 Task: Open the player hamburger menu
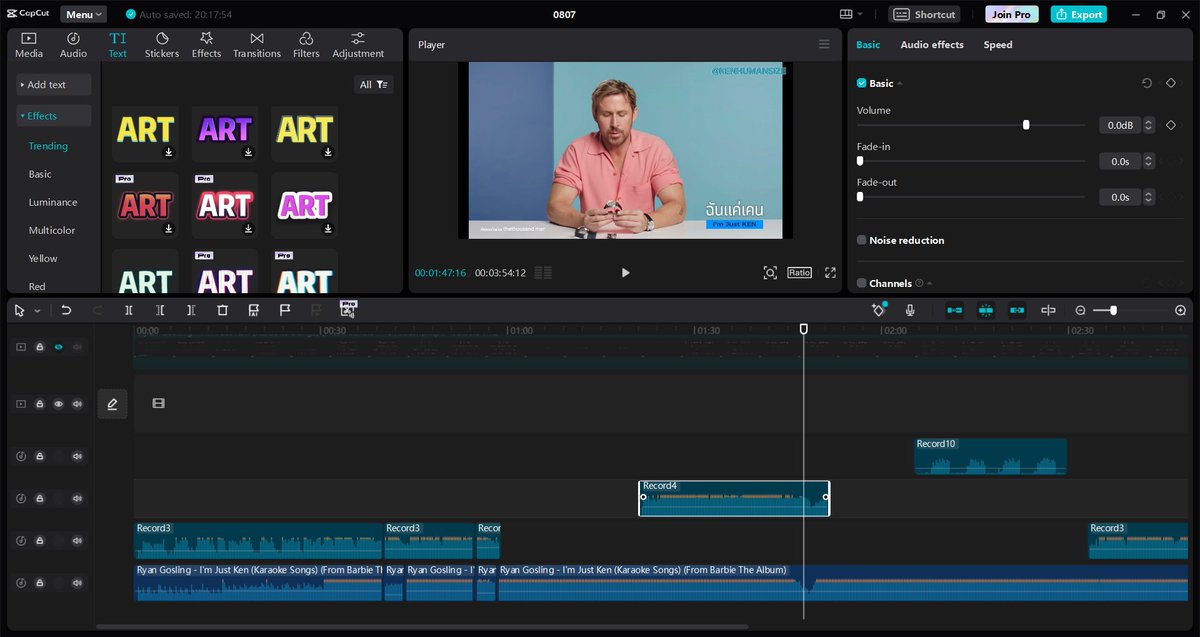click(x=824, y=44)
